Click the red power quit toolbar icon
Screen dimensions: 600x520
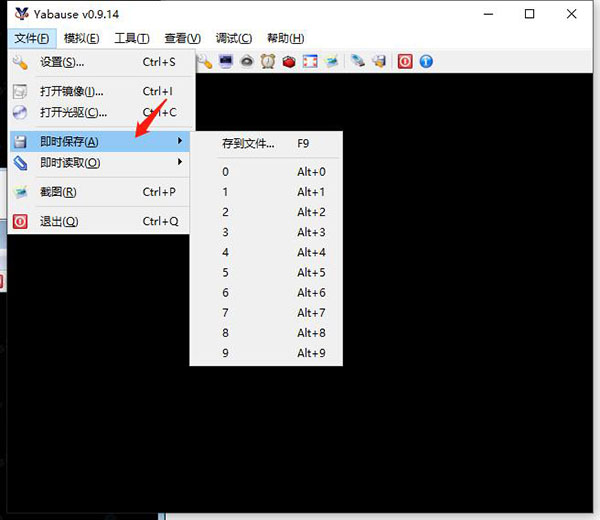[x=405, y=61]
